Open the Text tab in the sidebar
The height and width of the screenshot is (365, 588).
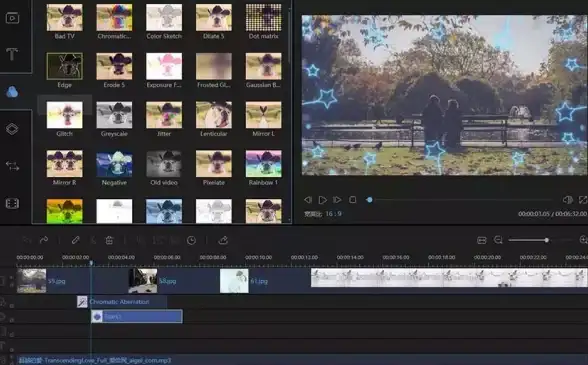click(x=12, y=54)
